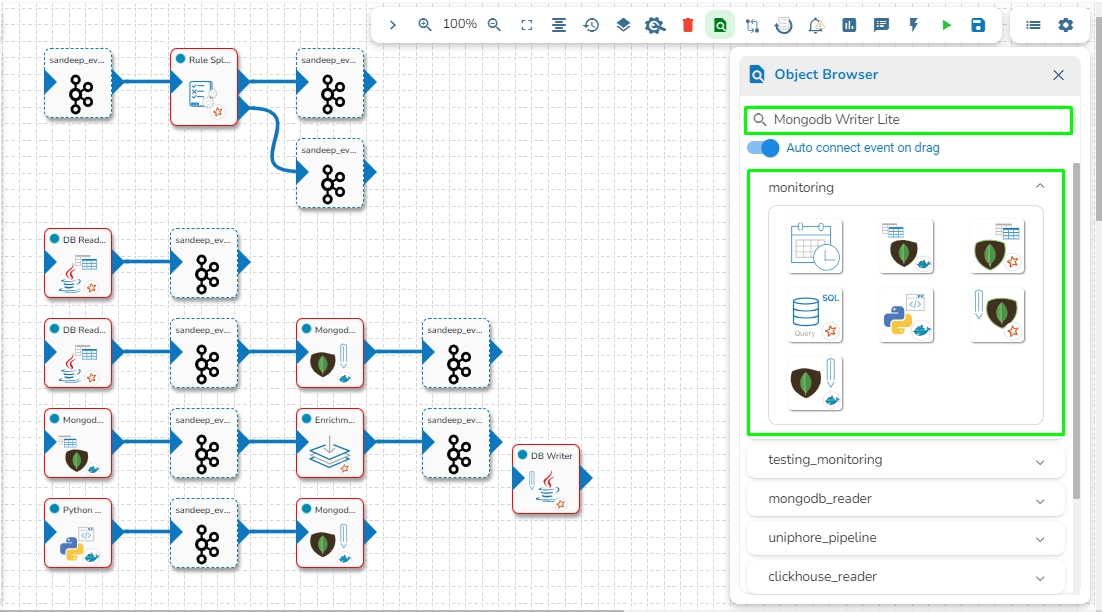Screen dimensions: 1102x612
Task: Save the pipeline using the floppy disk icon
Action: click(x=978, y=25)
